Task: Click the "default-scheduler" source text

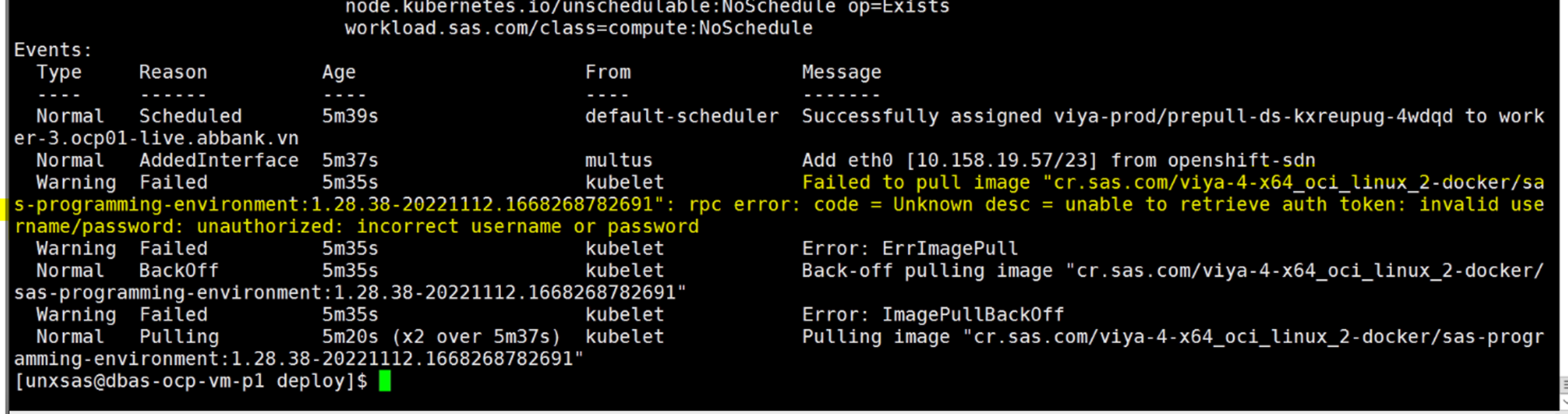Action: (682, 116)
